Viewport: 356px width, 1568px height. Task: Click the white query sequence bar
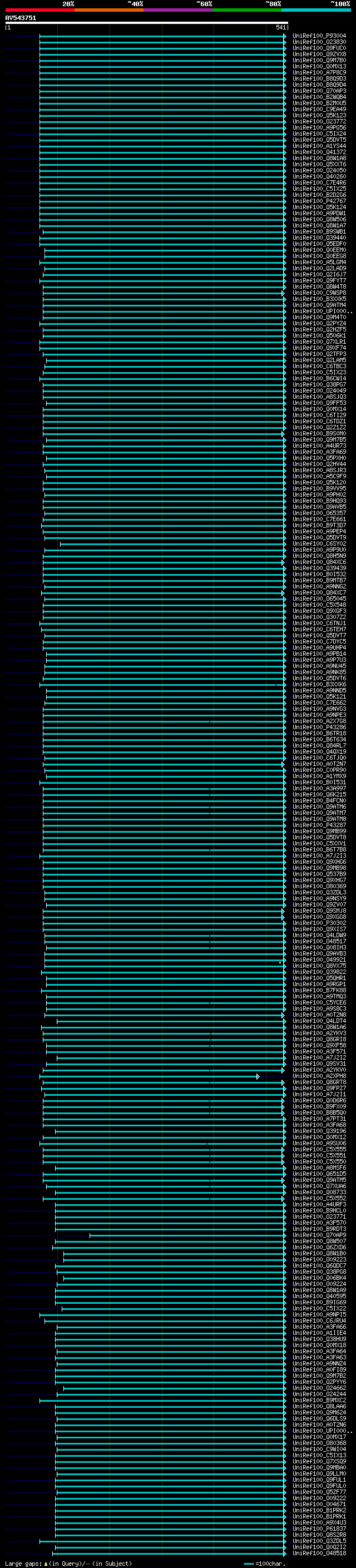click(x=147, y=23)
